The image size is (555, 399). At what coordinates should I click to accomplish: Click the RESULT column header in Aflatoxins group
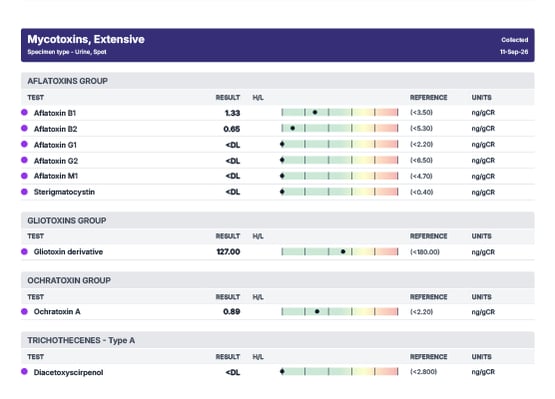tap(228, 97)
